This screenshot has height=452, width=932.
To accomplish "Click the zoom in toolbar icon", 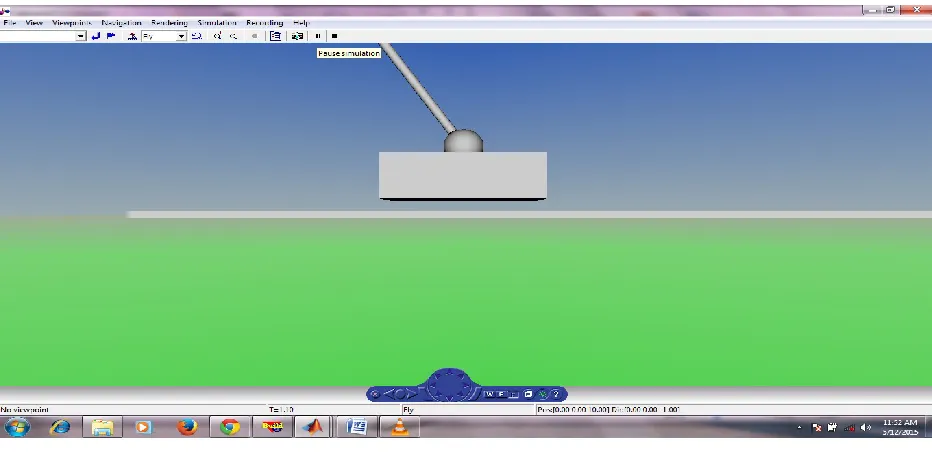I will (x=218, y=36).
